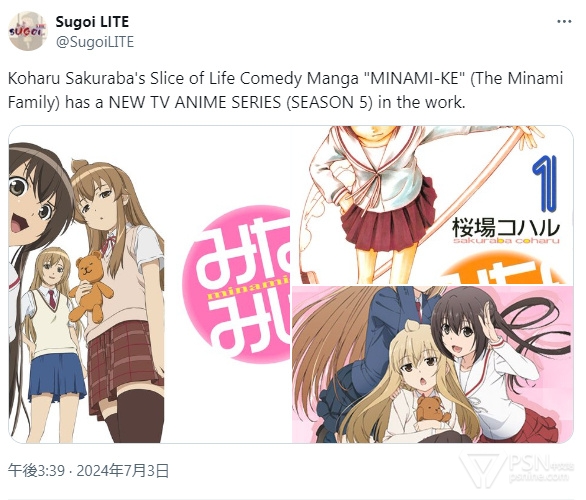This screenshot has width=586, height=500.
Task: Click the orange logo on the manga cover
Action: 505,268
